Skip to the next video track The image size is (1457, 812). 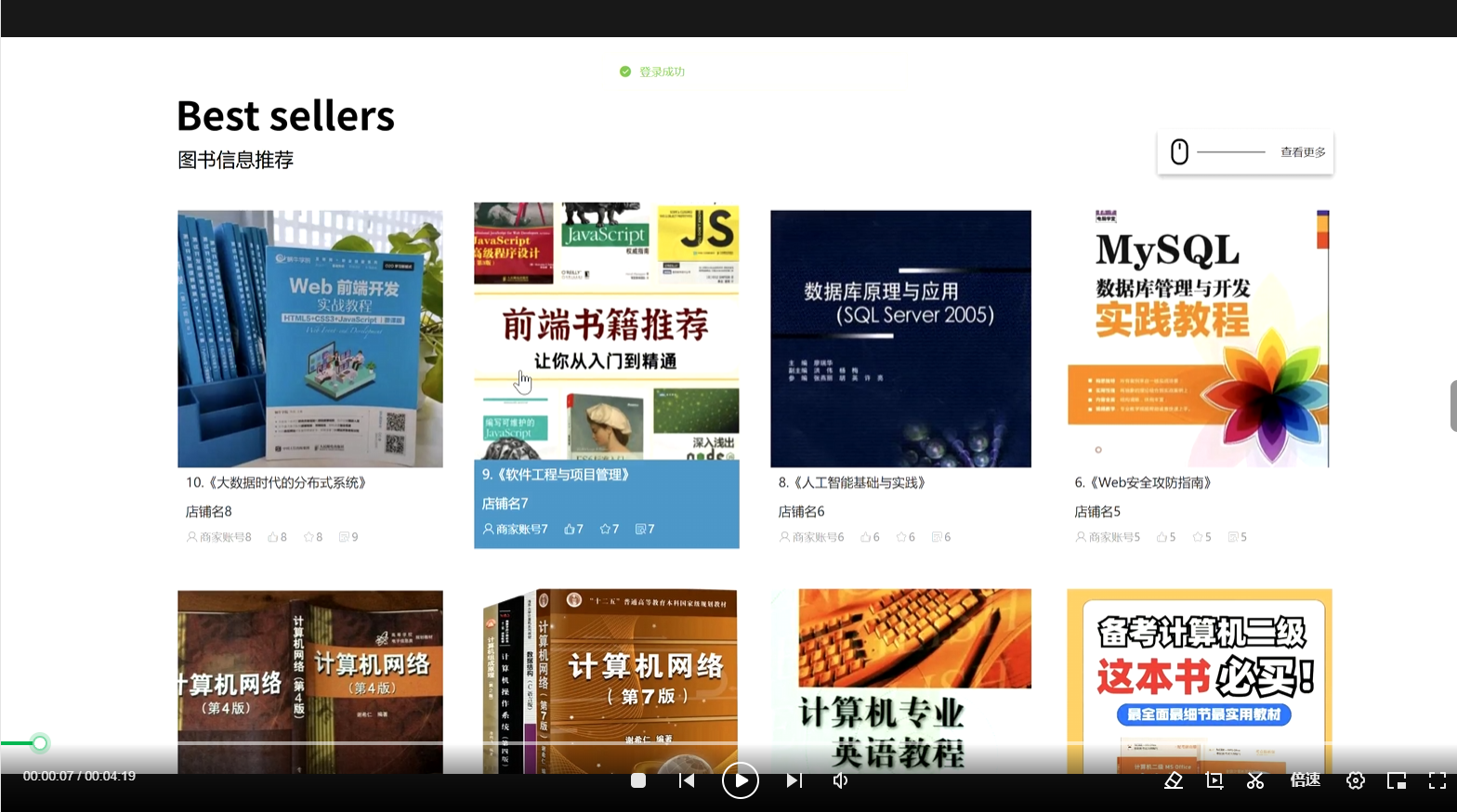(x=794, y=780)
